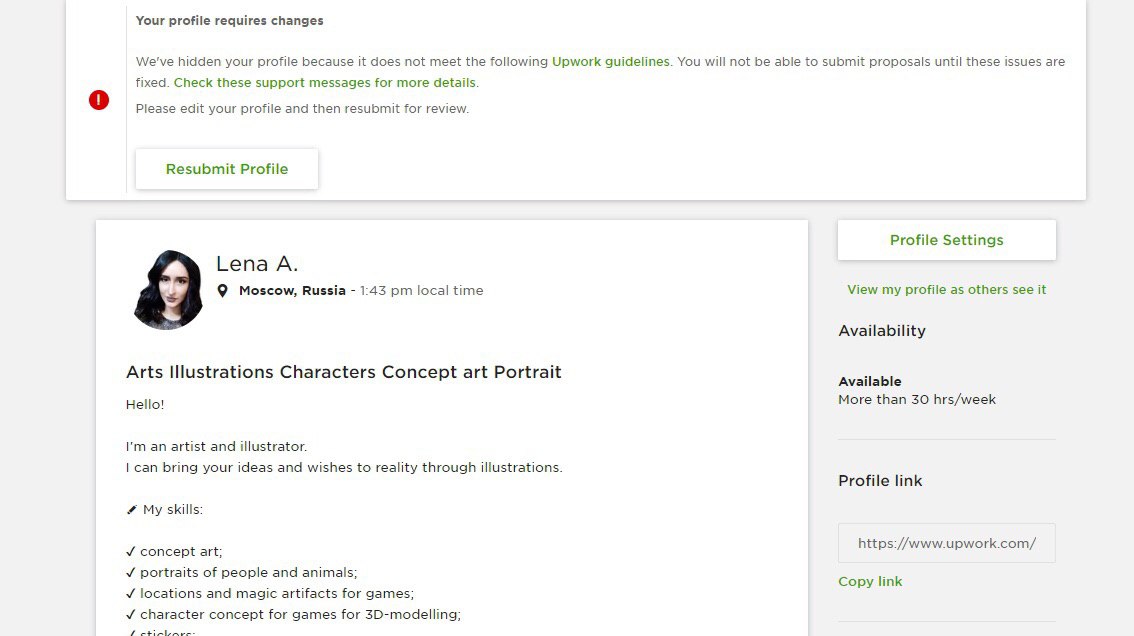The image size is (1134, 636).
Task: Open Profile Settings
Action: pos(947,240)
